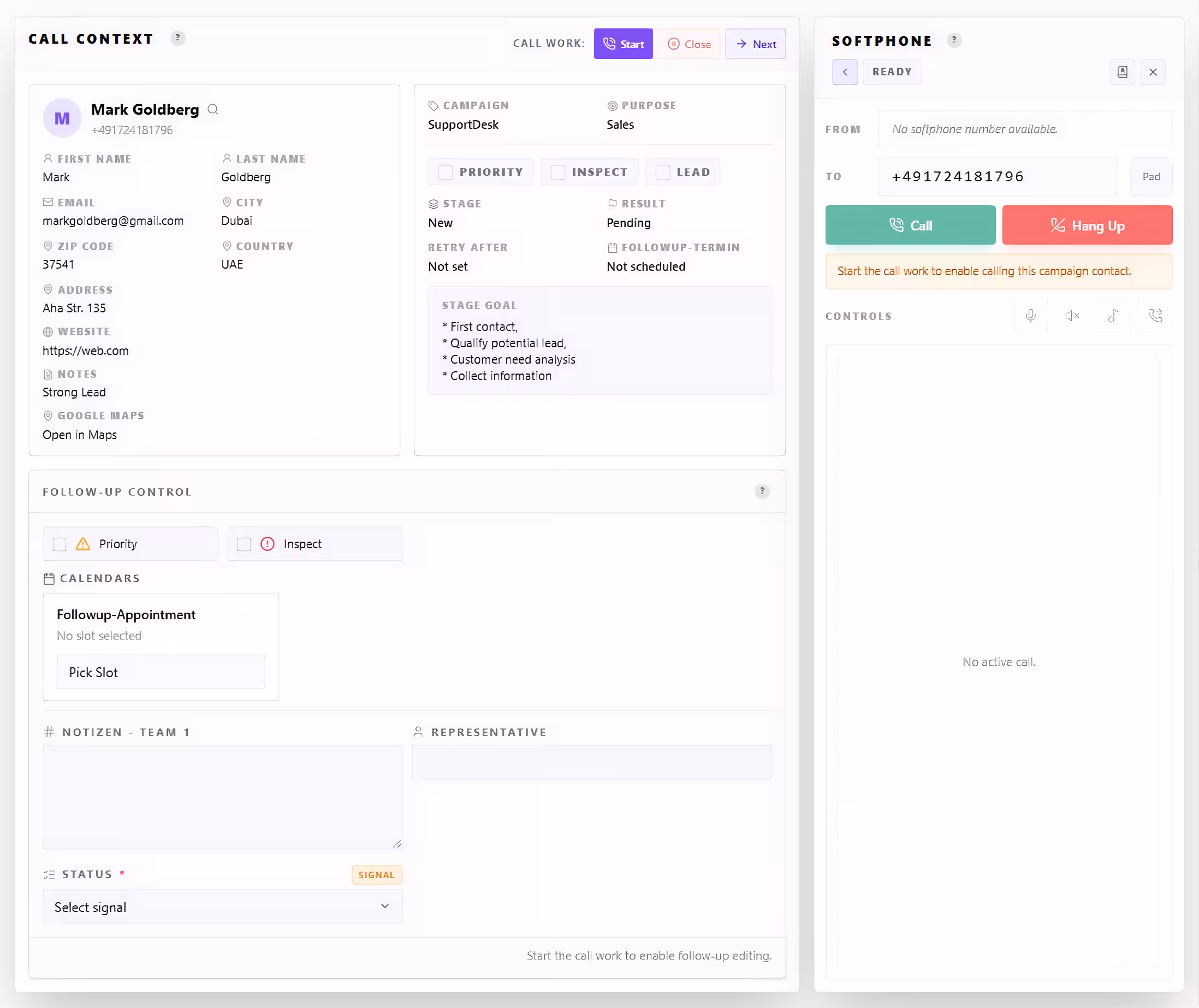Open the Select signal dropdown
Image resolution: width=1199 pixels, height=1008 pixels.
click(x=222, y=907)
